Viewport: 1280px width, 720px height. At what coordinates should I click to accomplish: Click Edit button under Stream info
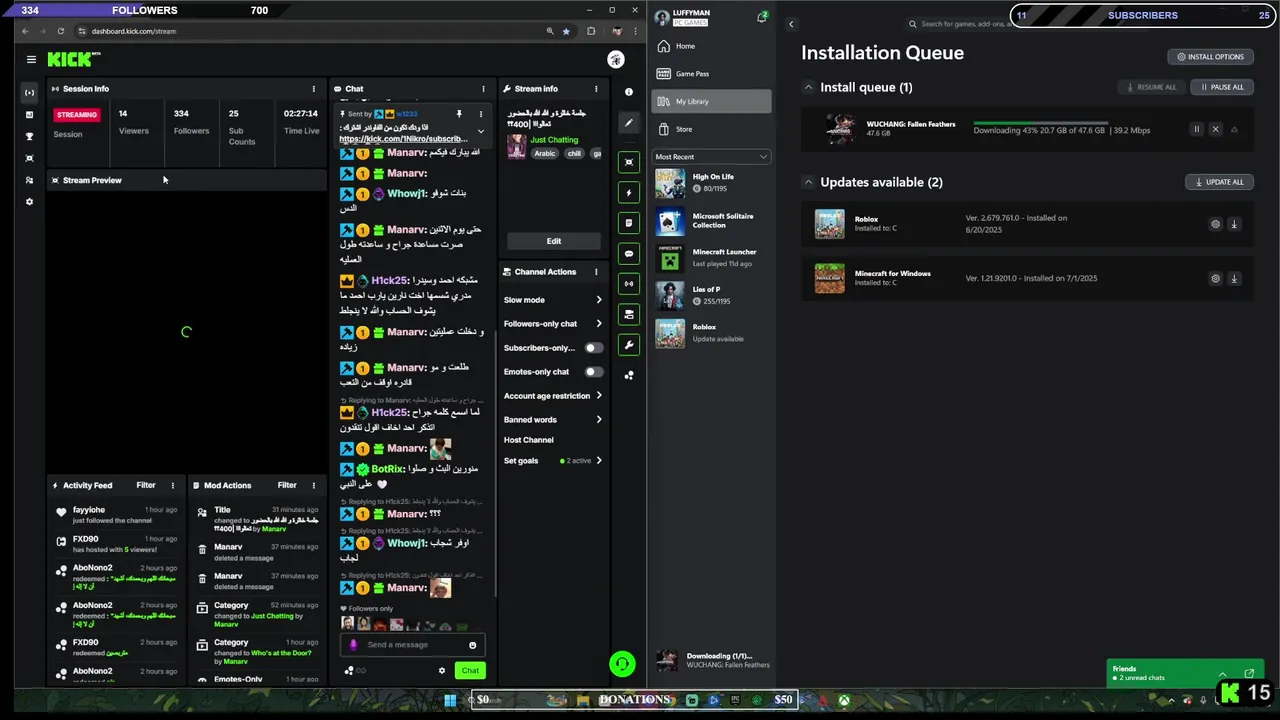click(x=553, y=241)
